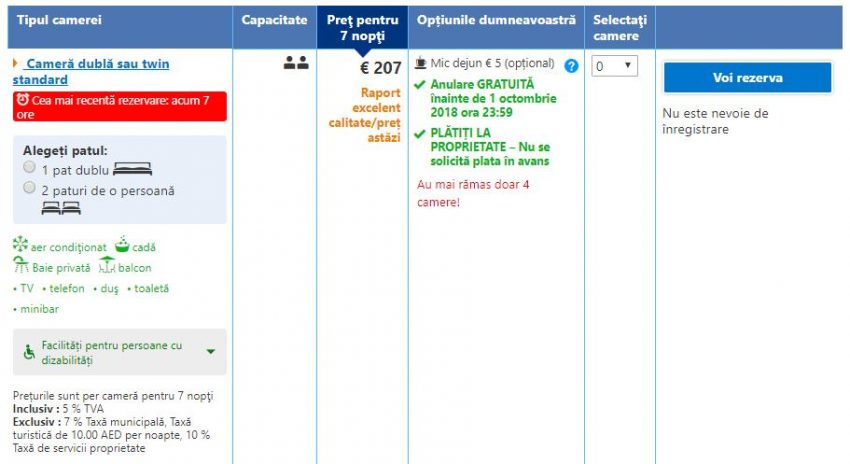Viewport: 850px width, 464px height.
Task: Click the private bathroom shower icon
Action: (x=20, y=267)
